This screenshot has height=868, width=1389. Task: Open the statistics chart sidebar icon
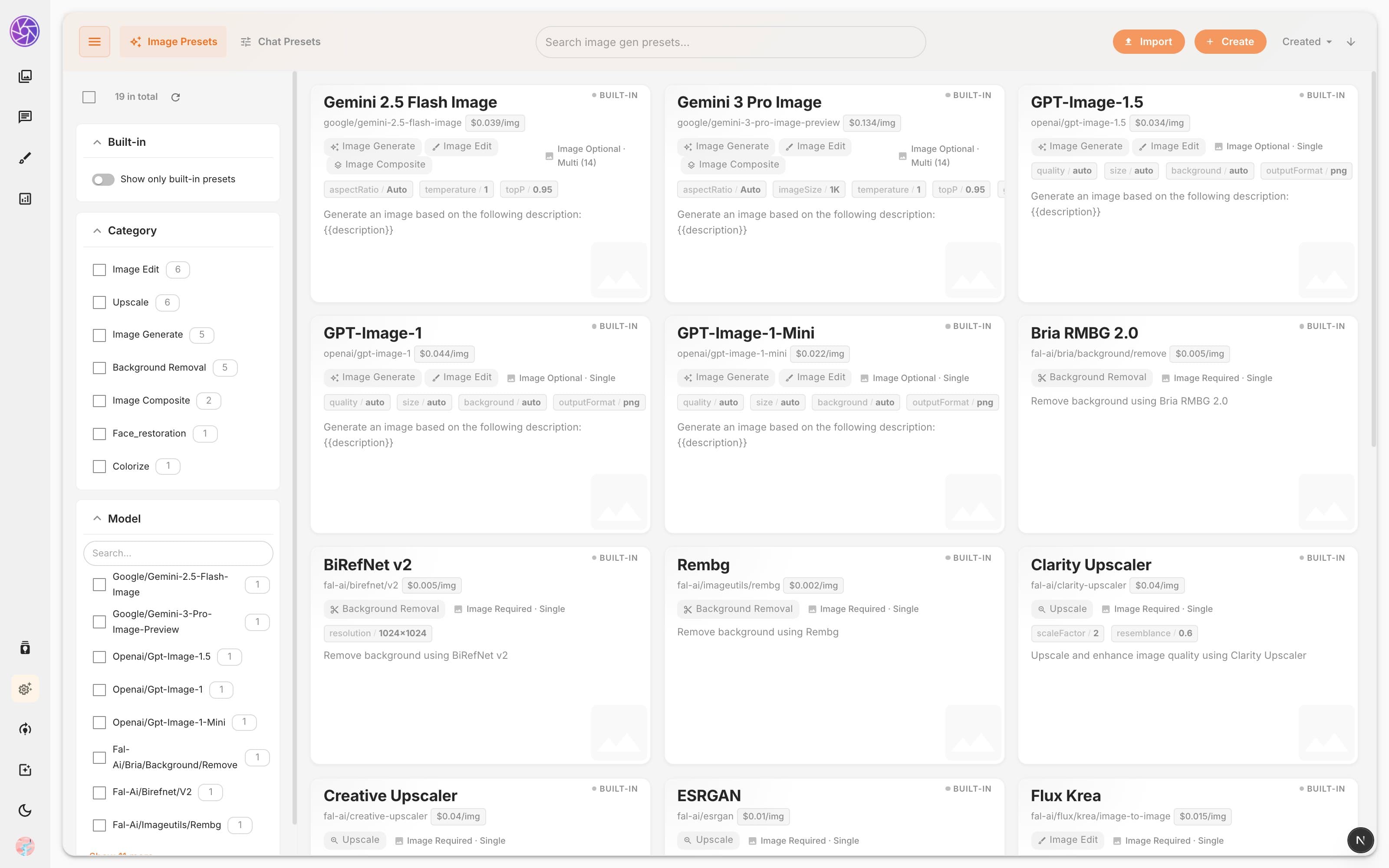[x=25, y=199]
